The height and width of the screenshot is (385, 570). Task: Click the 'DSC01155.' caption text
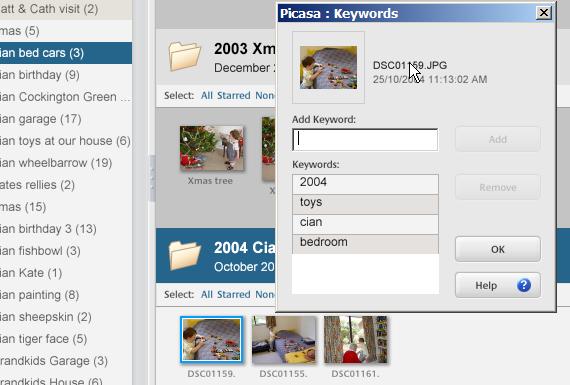[284, 374]
